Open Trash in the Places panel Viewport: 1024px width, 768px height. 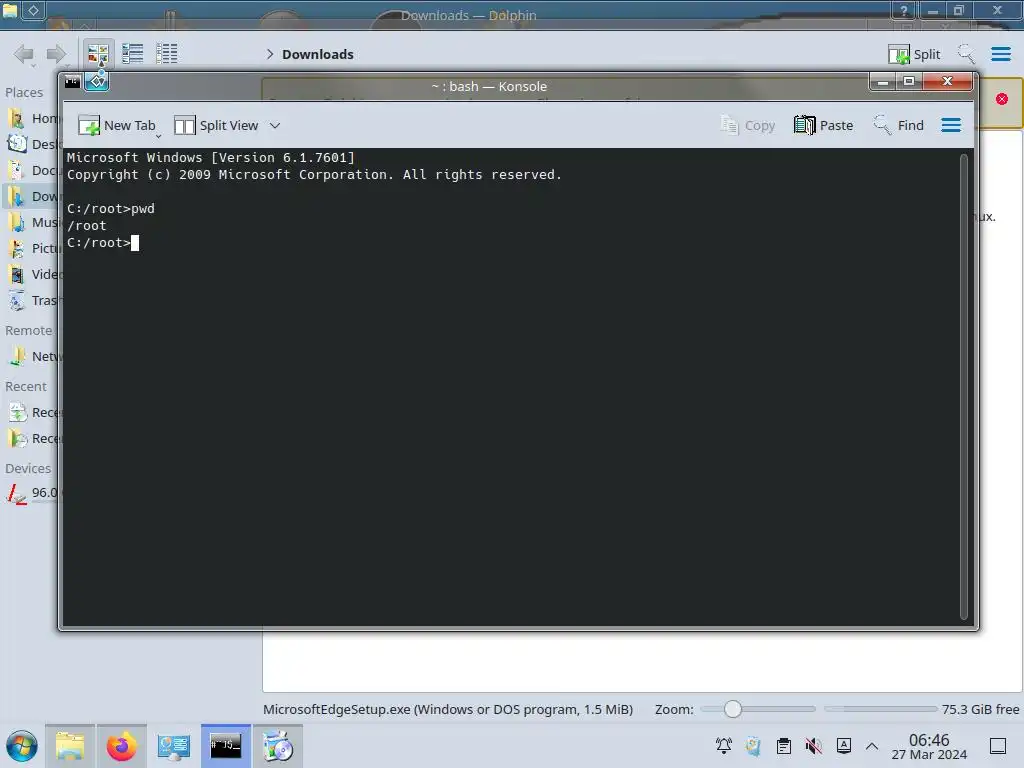(33, 300)
